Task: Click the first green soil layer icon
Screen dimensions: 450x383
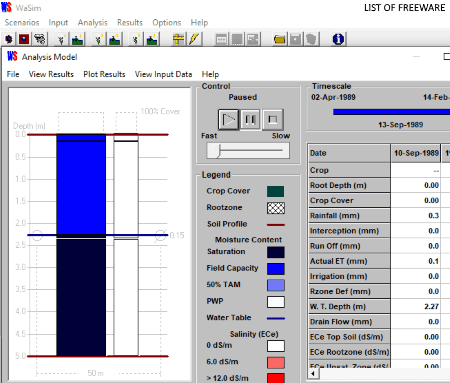Action: [77, 40]
